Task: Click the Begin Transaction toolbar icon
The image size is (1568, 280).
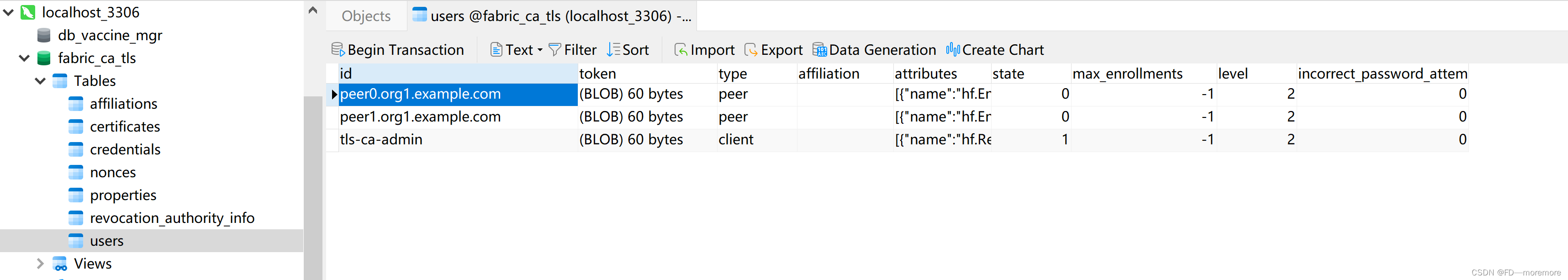Action: [337, 49]
